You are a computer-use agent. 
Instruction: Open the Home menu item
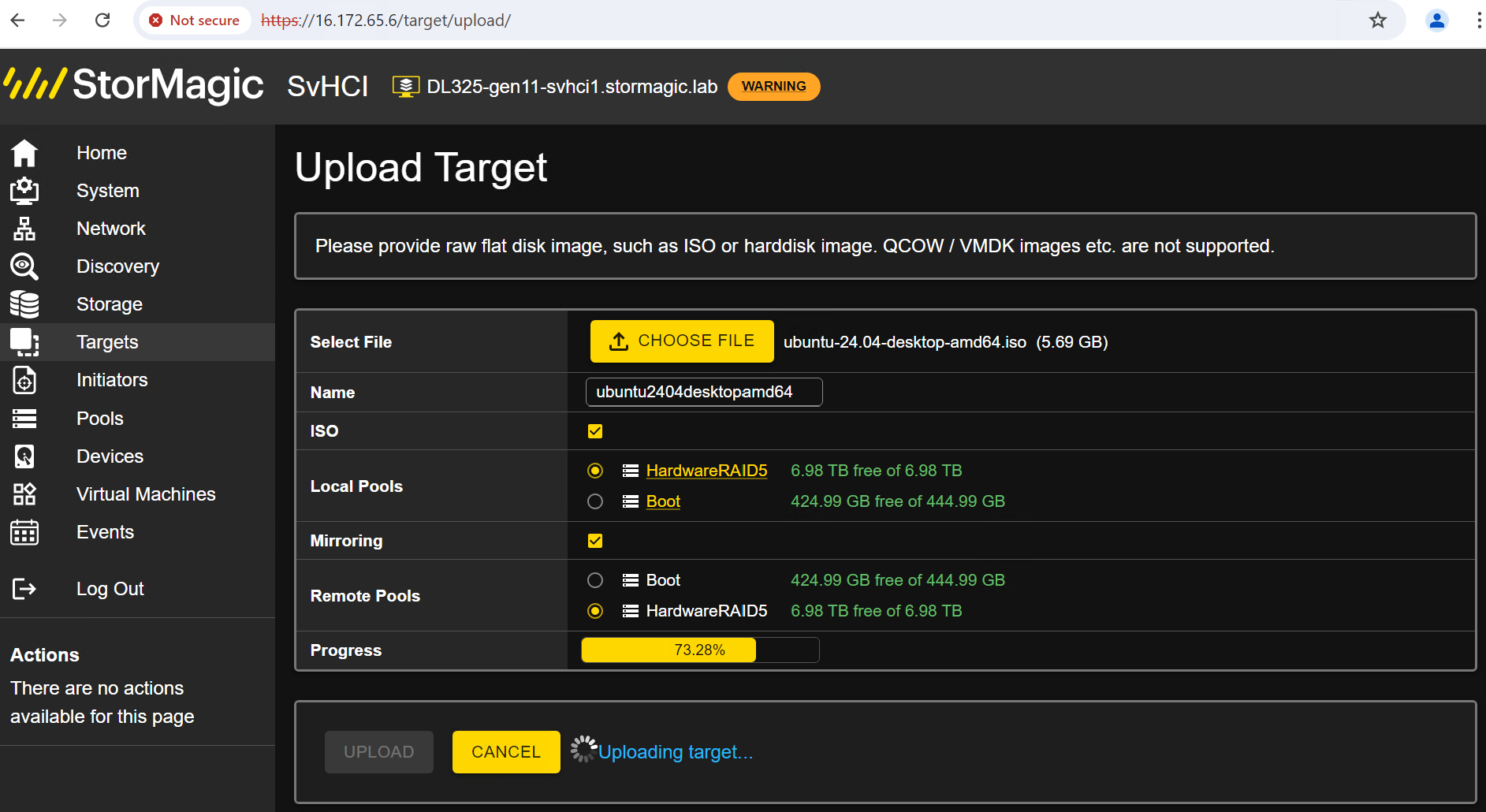tap(102, 153)
